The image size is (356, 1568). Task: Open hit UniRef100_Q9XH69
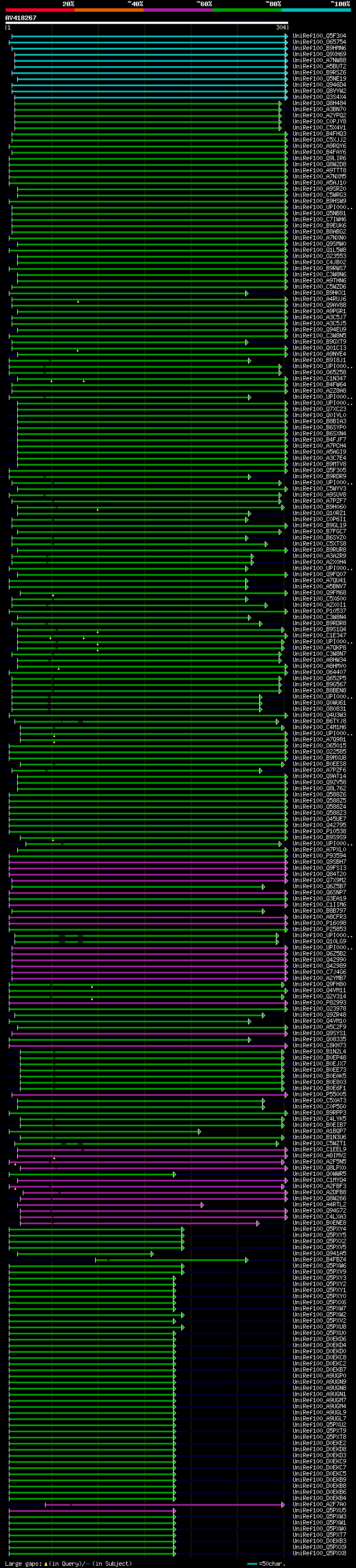tap(319, 55)
